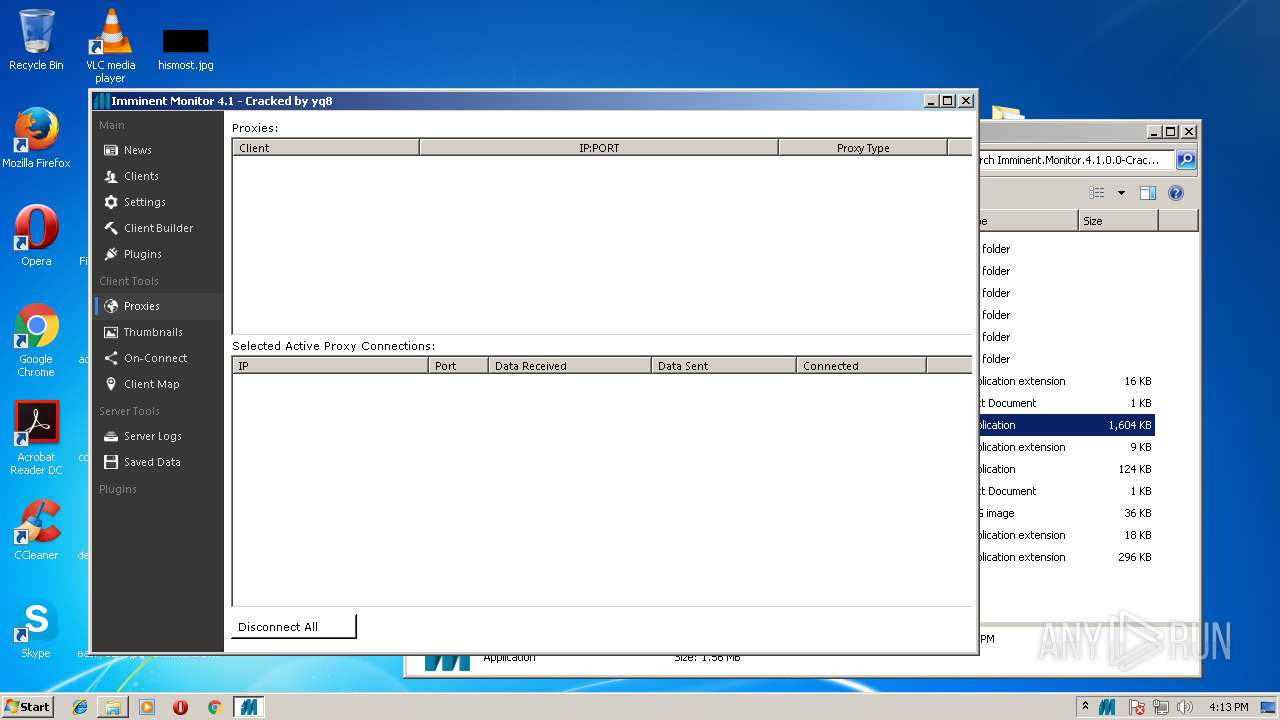Click the IP column header in connections list
Image resolution: width=1280 pixels, height=720 pixels.
point(331,366)
